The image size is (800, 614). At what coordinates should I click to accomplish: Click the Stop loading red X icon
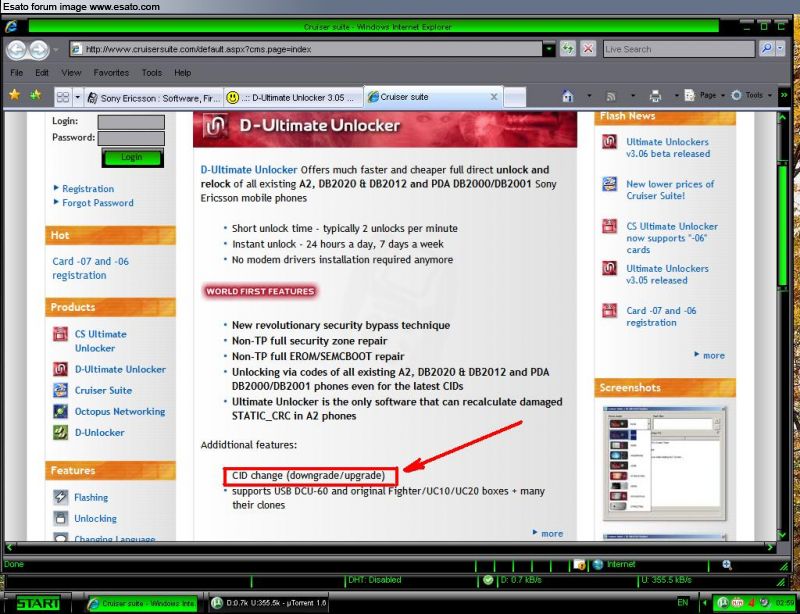pyautogui.click(x=588, y=49)
